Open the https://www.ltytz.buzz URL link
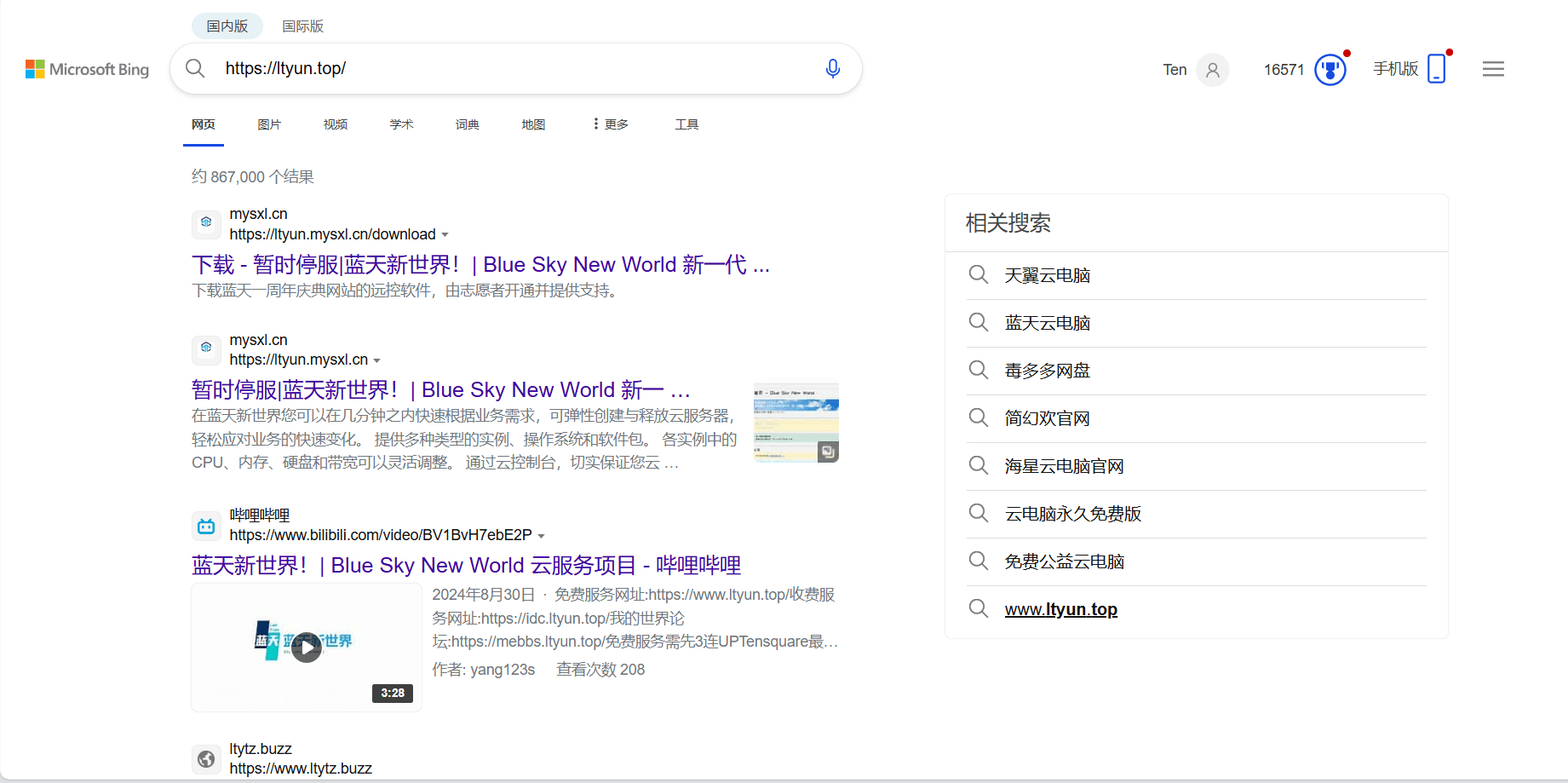 [301, 769]
